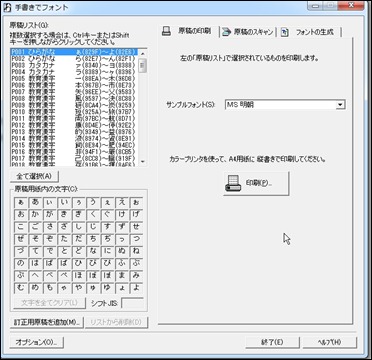Select P003 カタカナ list entry
This screenshot has width=372, height=360.
[74, 64]
